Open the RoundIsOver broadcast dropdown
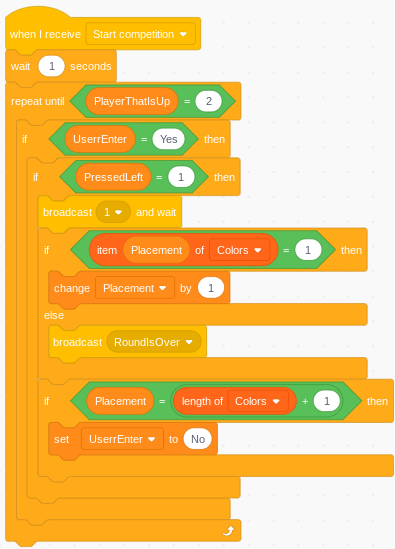 tap(154, 342)
